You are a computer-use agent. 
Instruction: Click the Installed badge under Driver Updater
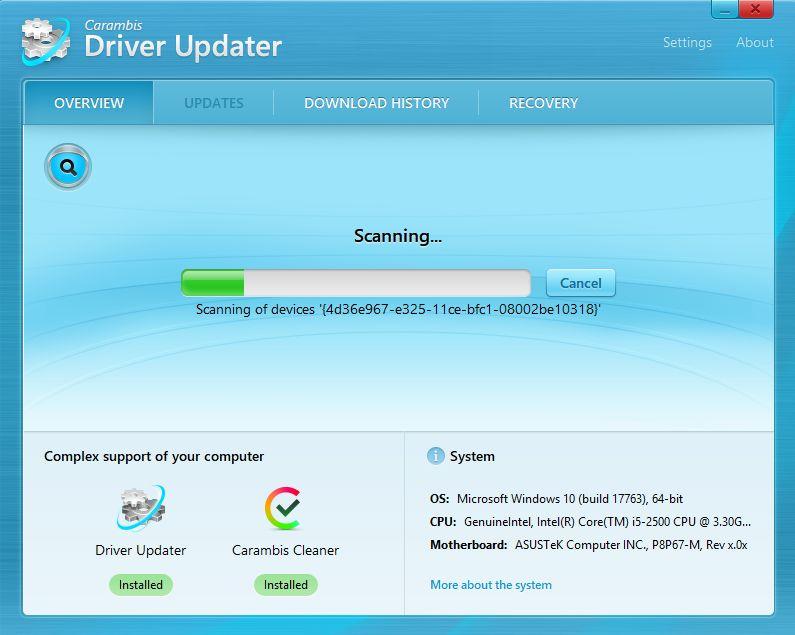click(140, 585)
